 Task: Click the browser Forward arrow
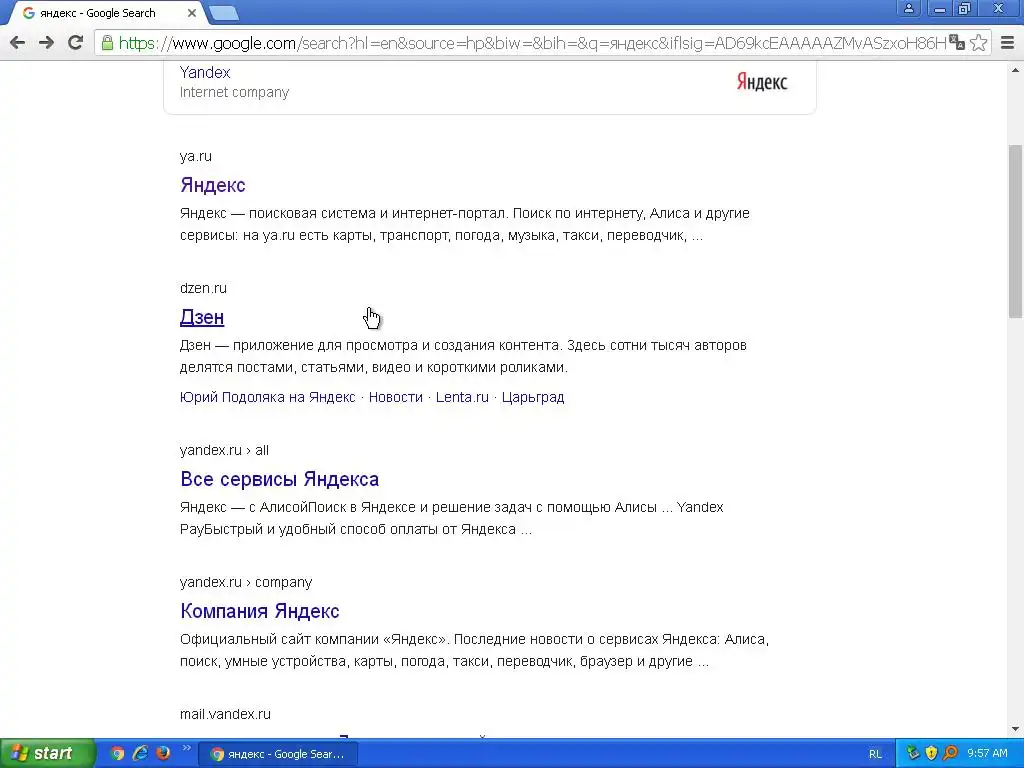(46, 43)
